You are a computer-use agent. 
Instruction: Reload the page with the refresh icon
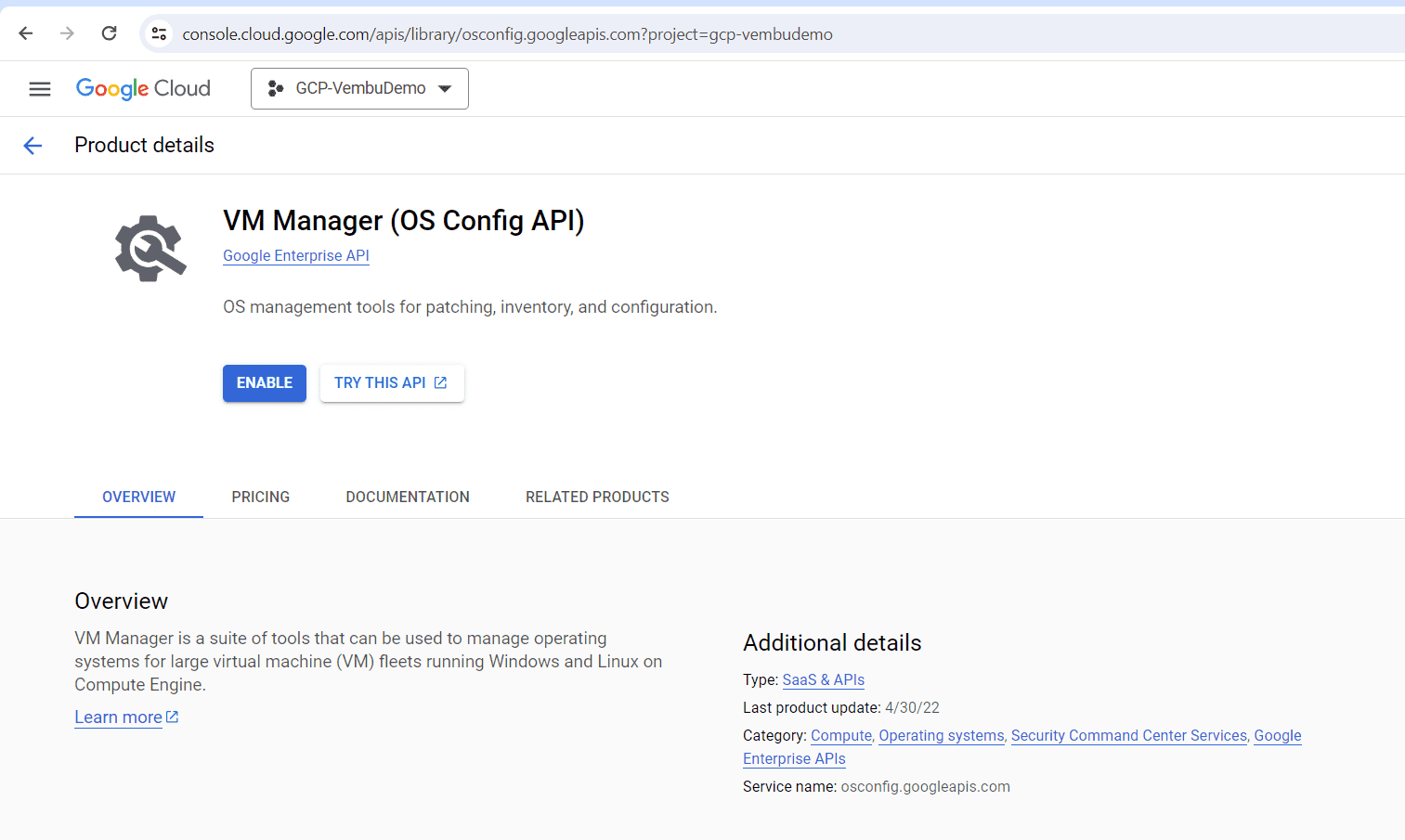click(x=110, y=33)
